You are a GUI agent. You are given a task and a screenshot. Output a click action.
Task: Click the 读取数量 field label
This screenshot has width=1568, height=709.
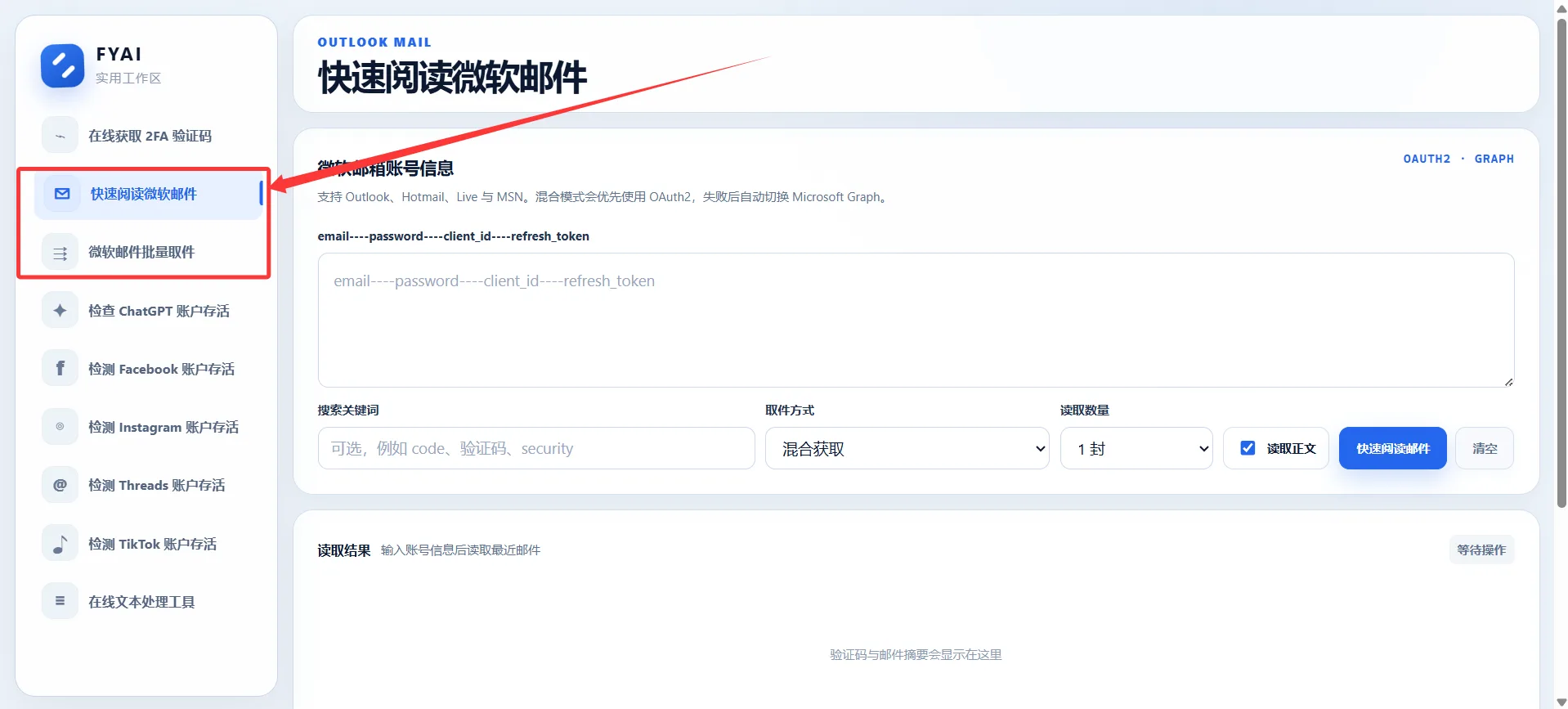1085,411
